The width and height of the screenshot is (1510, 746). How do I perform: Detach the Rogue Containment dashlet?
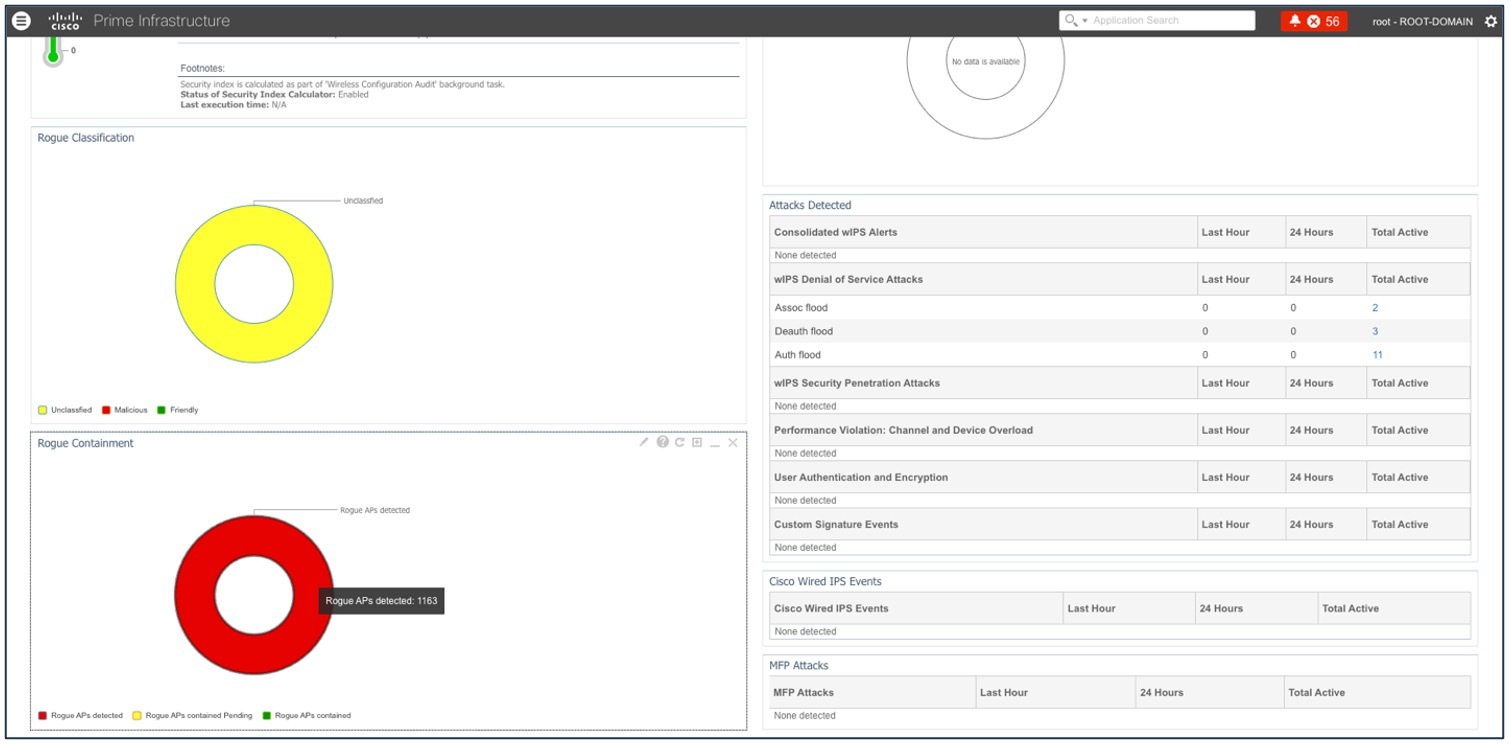(697, 442)
